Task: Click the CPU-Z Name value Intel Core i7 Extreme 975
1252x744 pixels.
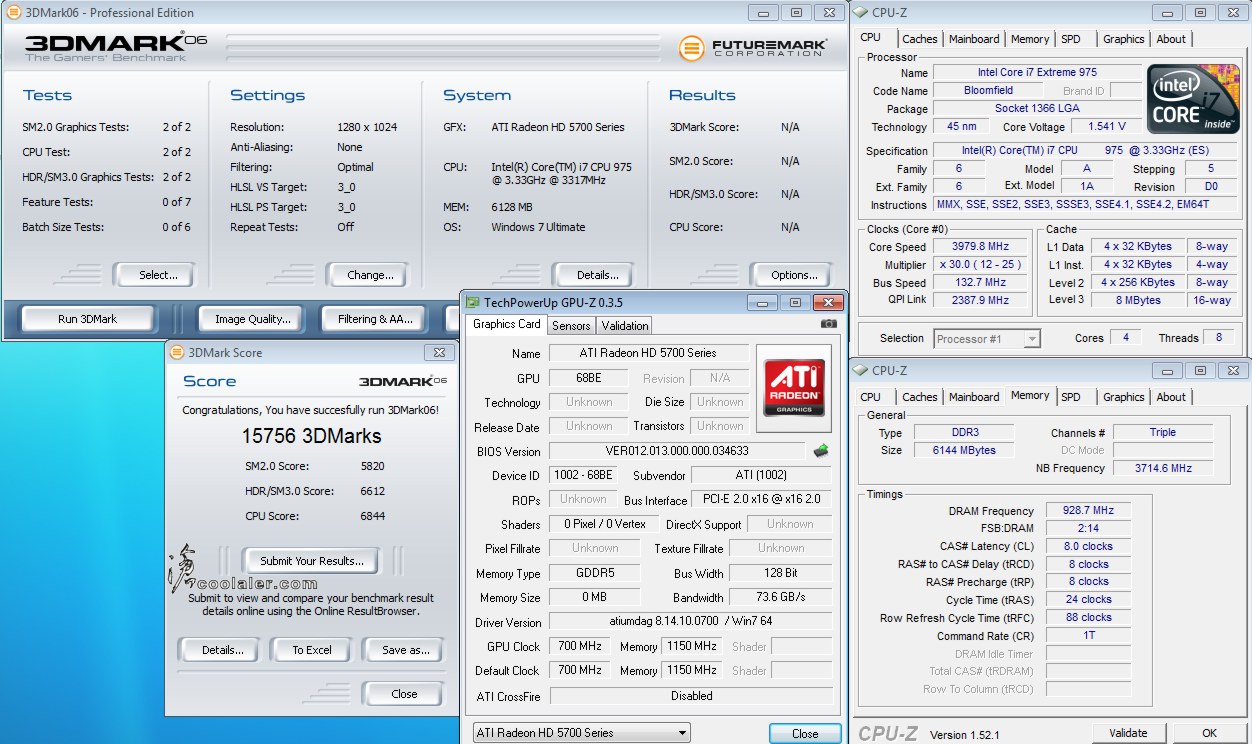Action: 1037,72
